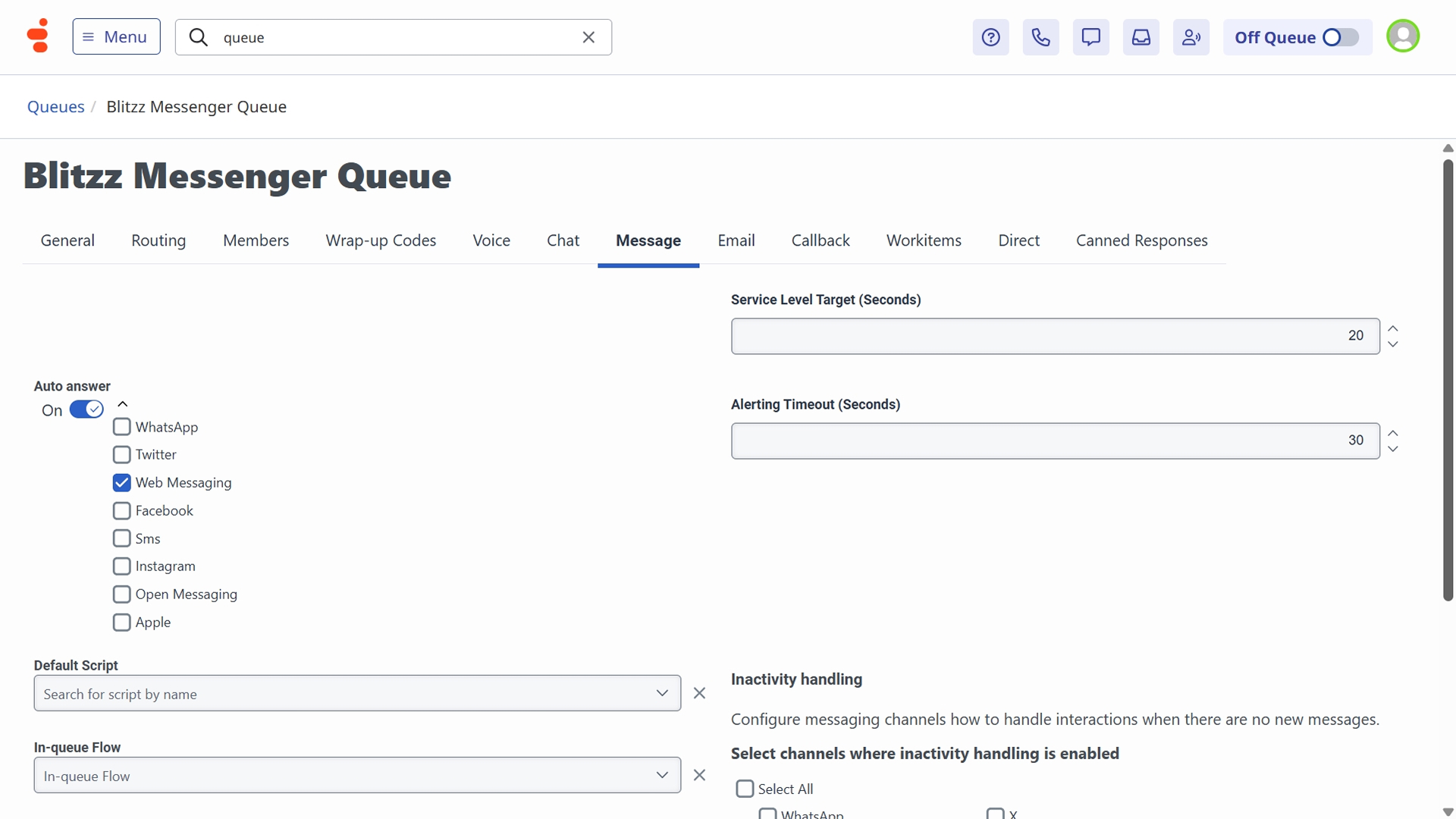
Task: Expand the In-queue Flow dropdown
Action: tap(661, 775)
